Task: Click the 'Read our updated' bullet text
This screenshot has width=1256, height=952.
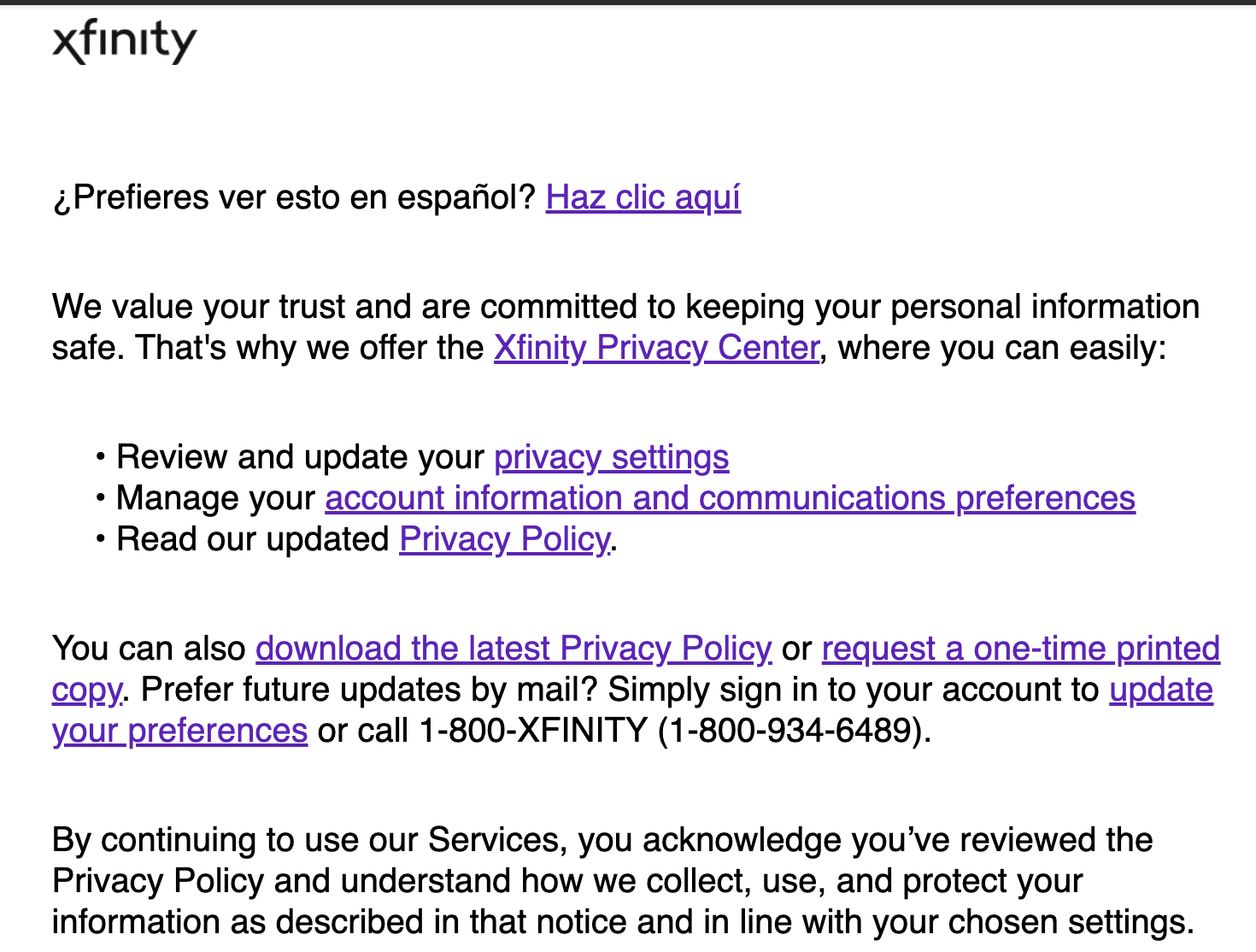Action: pyautogui.click(x=253, y=539)
